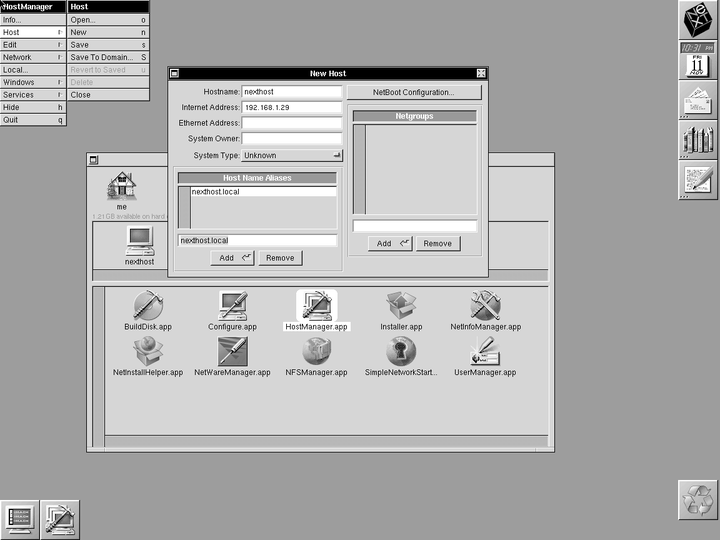Click Add under Host Name Aliases
The image size is (720, 540).
232,258
